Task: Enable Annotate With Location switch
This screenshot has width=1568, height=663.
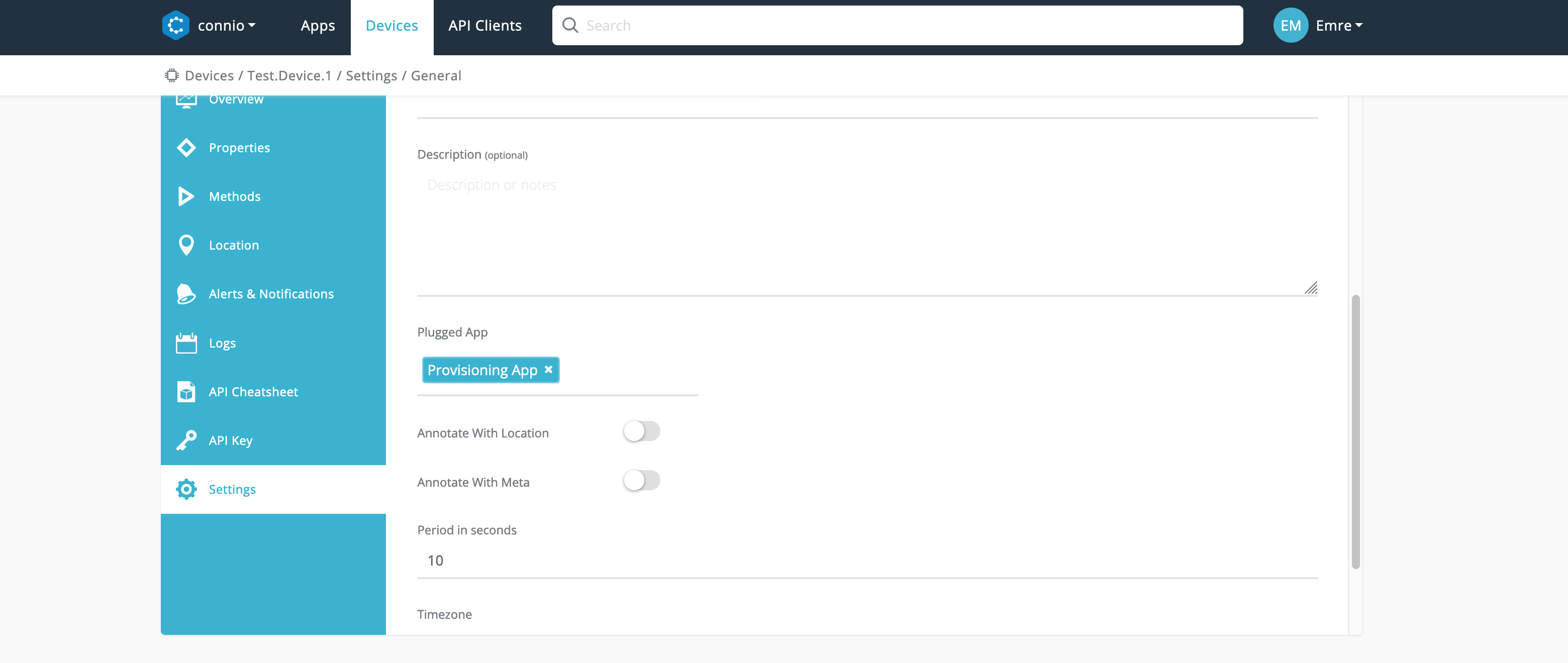Action: point(642,431)
